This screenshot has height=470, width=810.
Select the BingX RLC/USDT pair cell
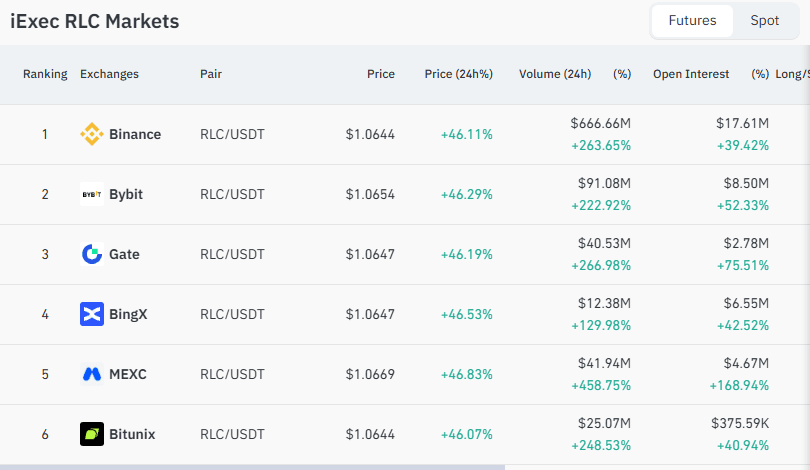click(x=232, y=314)
